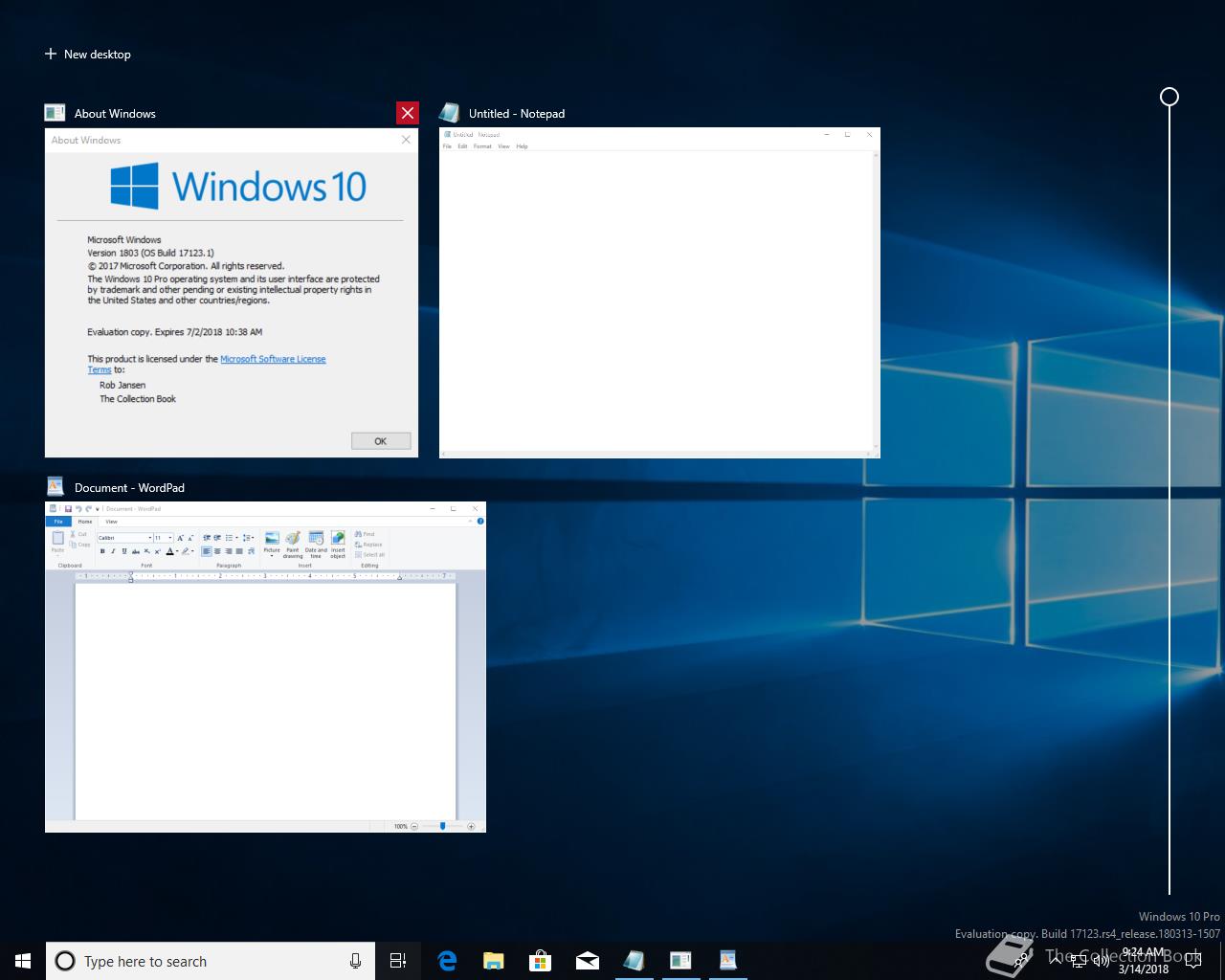This screenshot has height=980, width=1225.
Task: Select the Home tab in WordPad
Action: (85, 522)
